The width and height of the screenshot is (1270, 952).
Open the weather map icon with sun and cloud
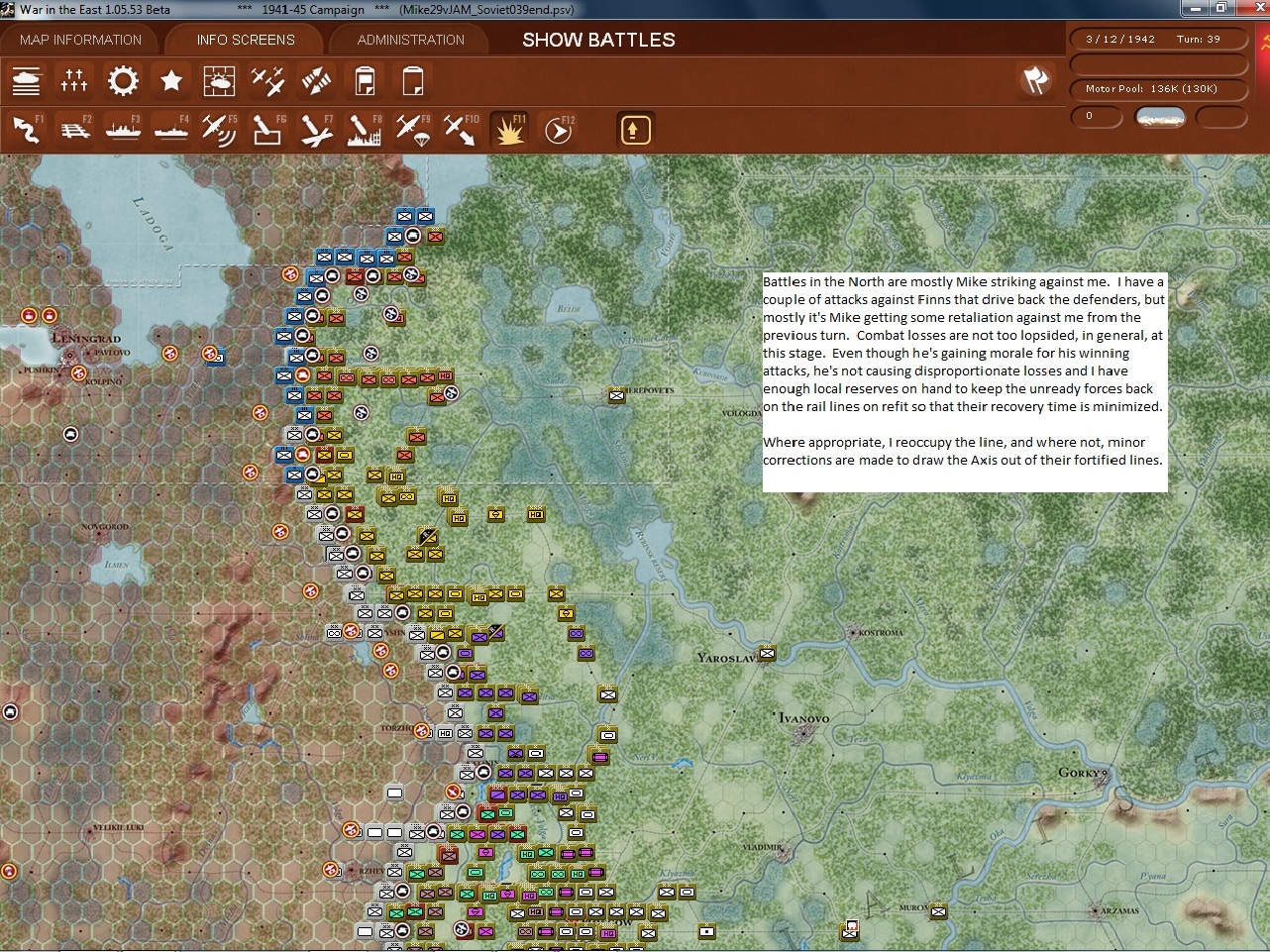pos(219,80)
